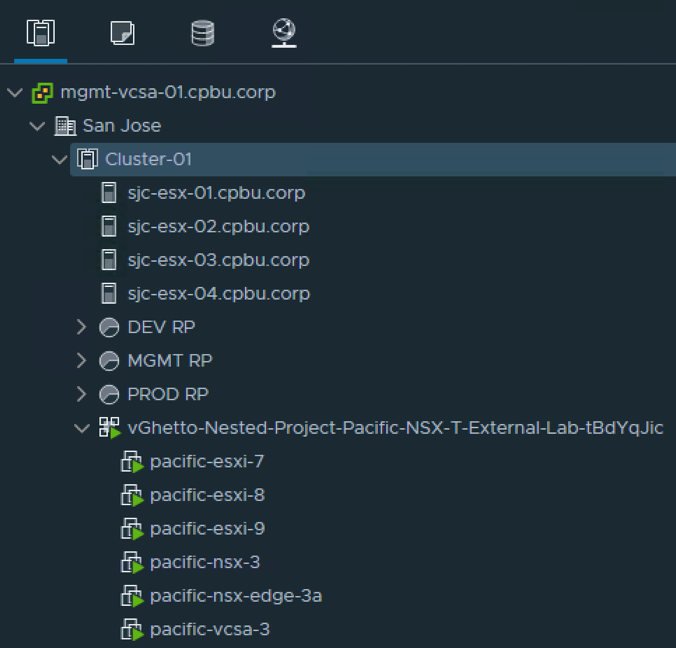676x648 pixels.
Task: Collapse the mgmt-vcsa-01.cpbu.corp vCenter node
Action: [x=15, y=92]
